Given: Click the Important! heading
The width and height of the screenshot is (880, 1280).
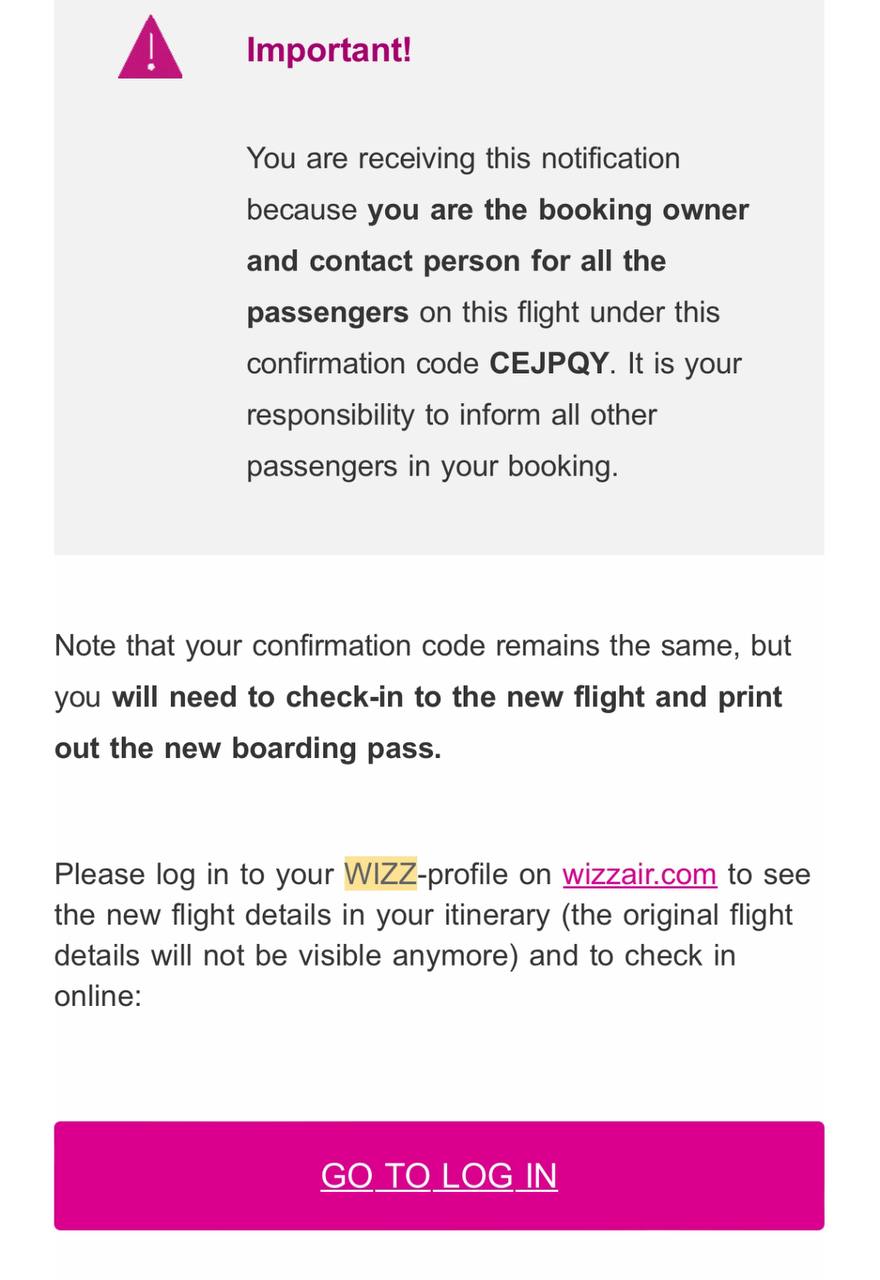Looking at the screenshot, I should click(x=329, y=50).
